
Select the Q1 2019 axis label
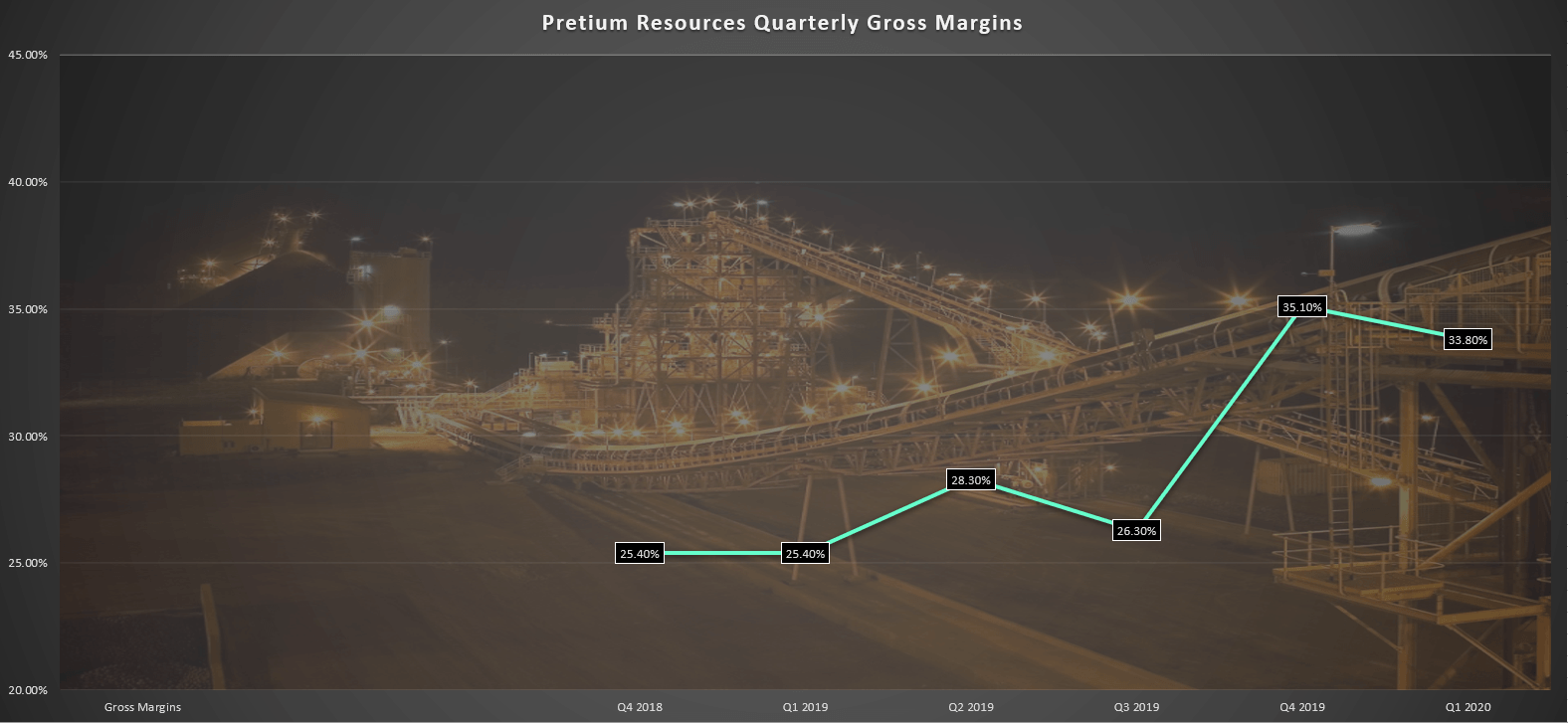(805, 707)
